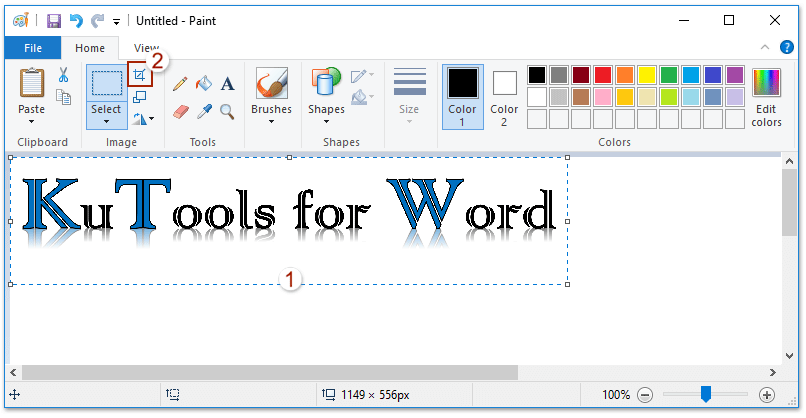Image resolution: width=806 pixels, height=418 pixels.
Task: Open the Size line thickness dropdown
Action: (410, 96)
